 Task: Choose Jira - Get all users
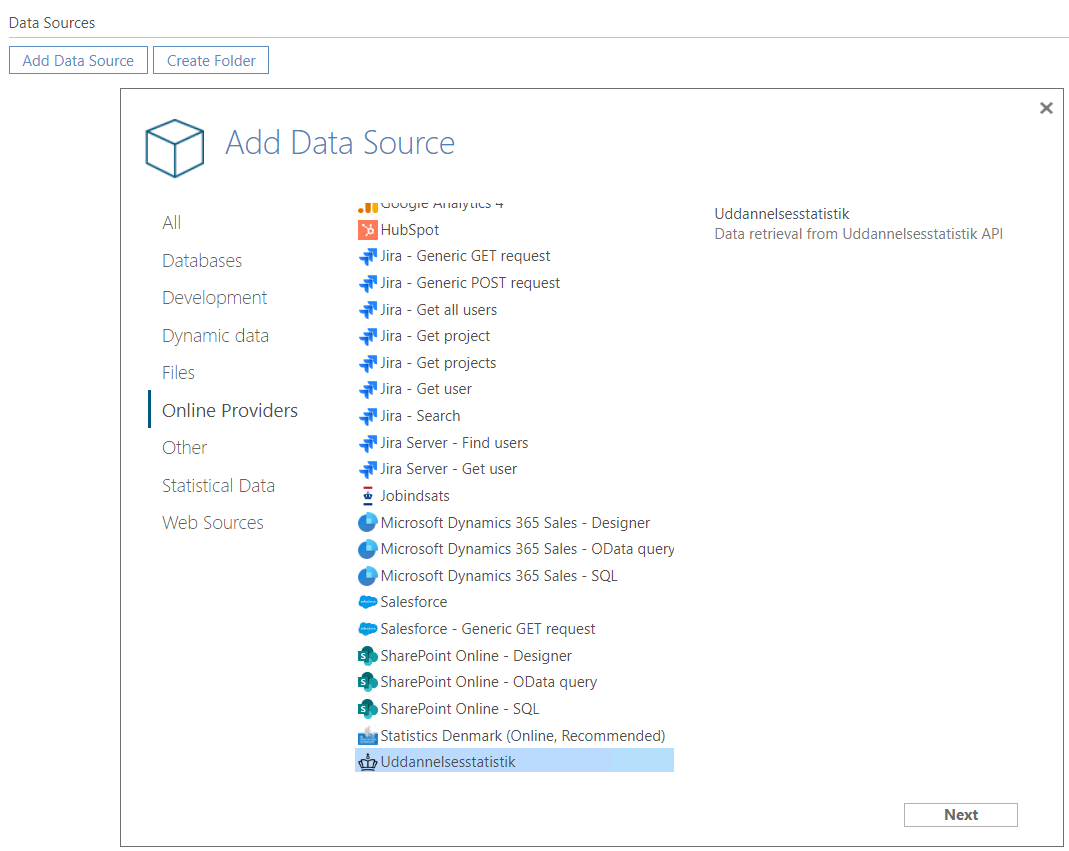[438, 310]
